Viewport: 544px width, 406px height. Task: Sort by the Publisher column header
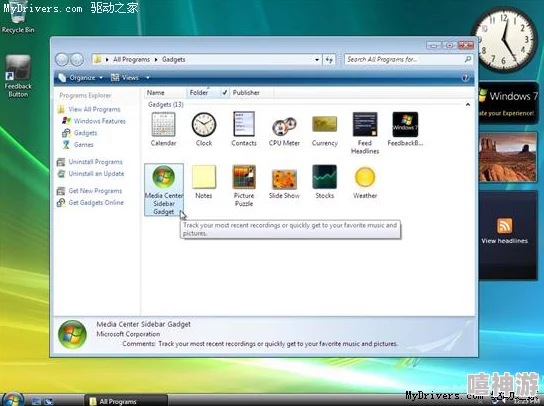(x=246, y=93)
